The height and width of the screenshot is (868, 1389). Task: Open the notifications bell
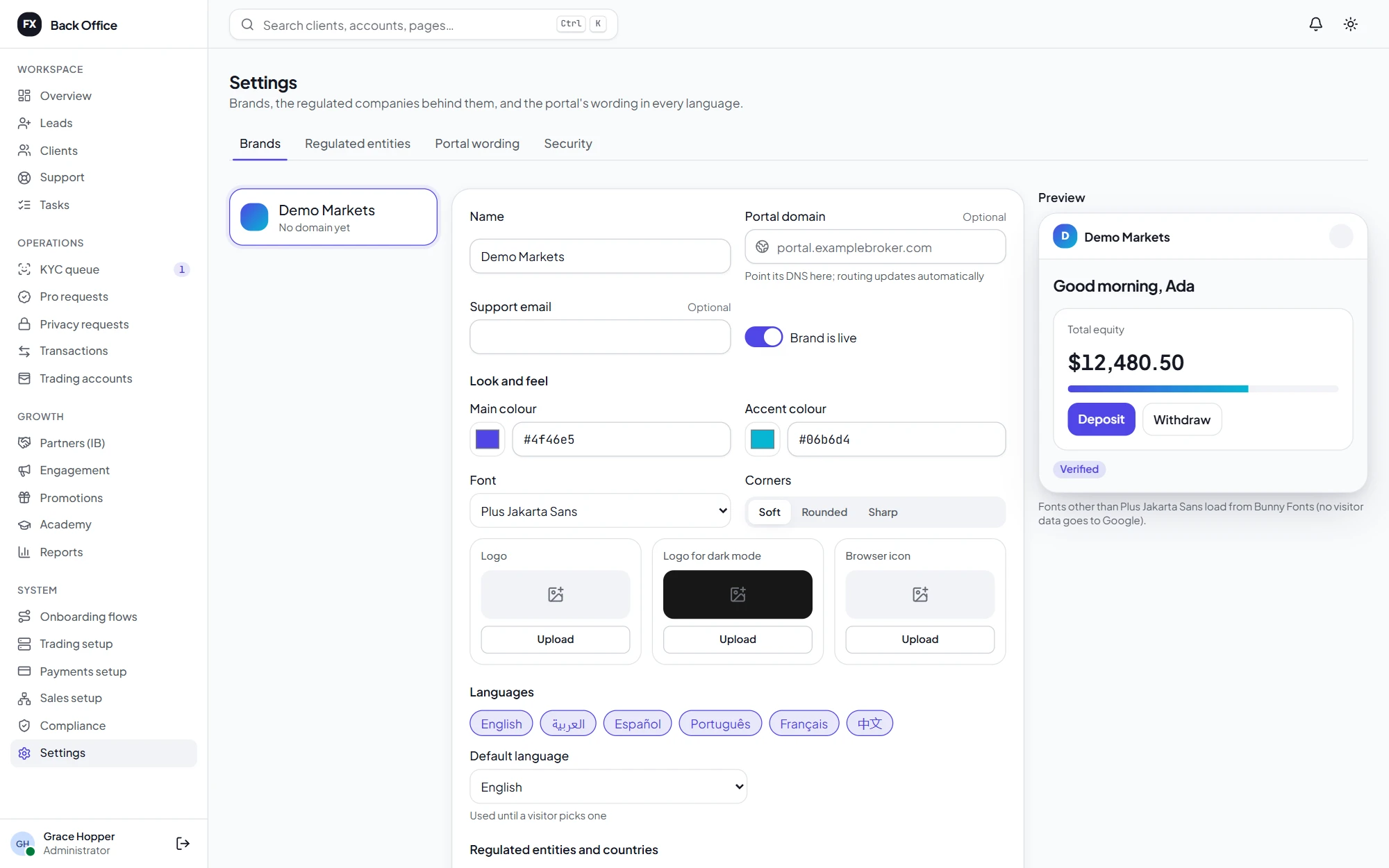click(x=1315, y=24)
